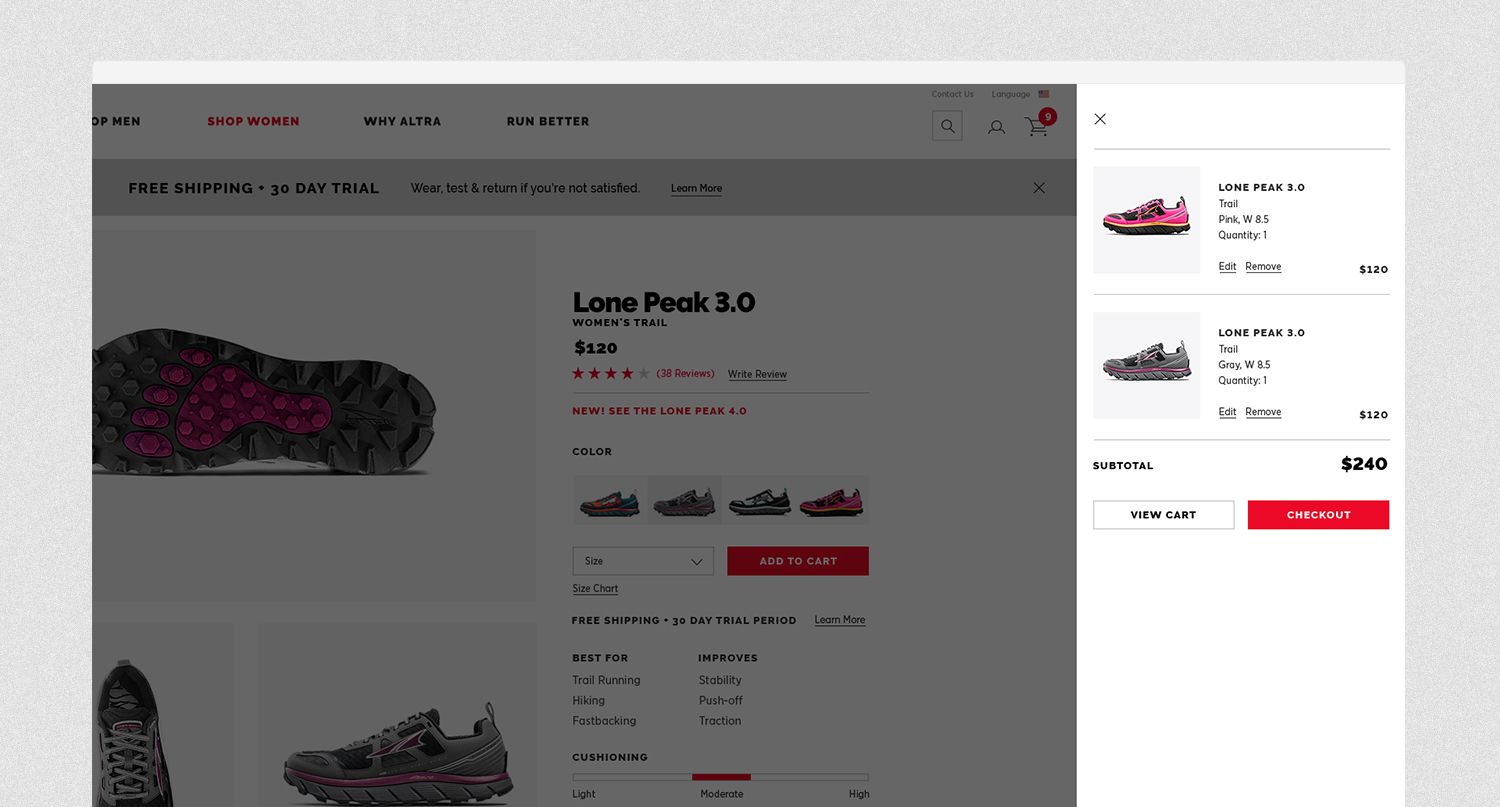Click the Hiking text
Screen dimensions: 1500x807
point(588,700)
